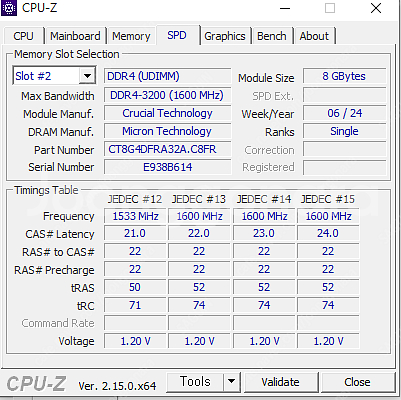Select serial number E938B614
The height and width of the screenshot is (400, 401).
tap(168, 167)
